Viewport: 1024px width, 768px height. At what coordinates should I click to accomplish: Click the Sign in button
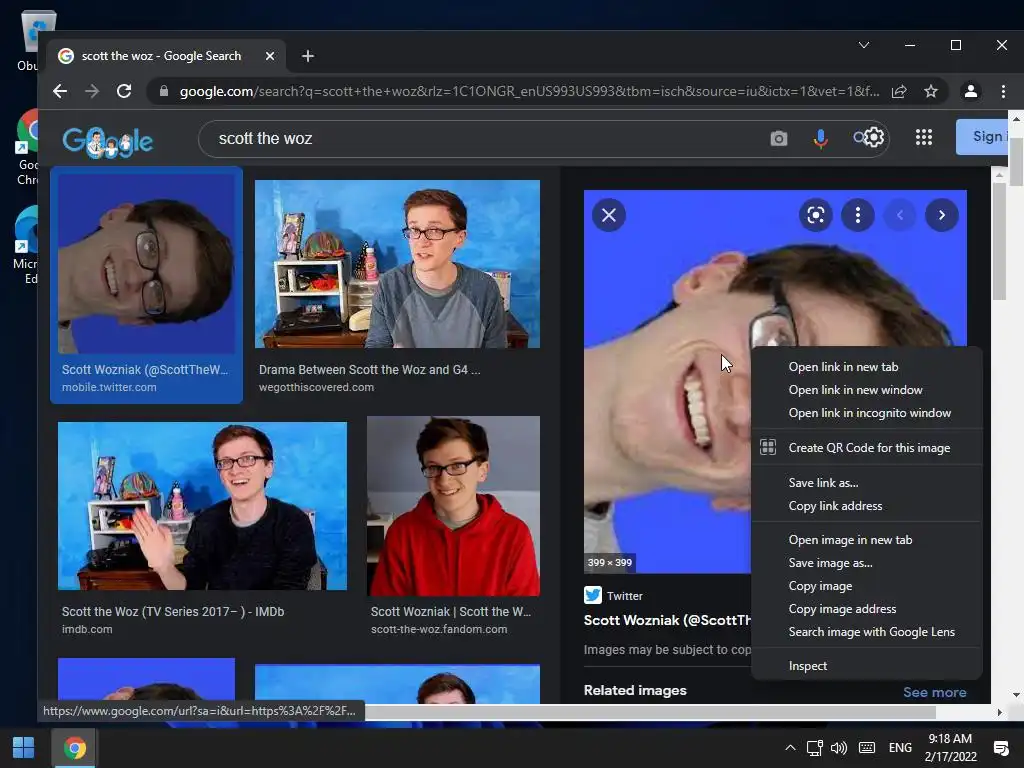point(982,136)
